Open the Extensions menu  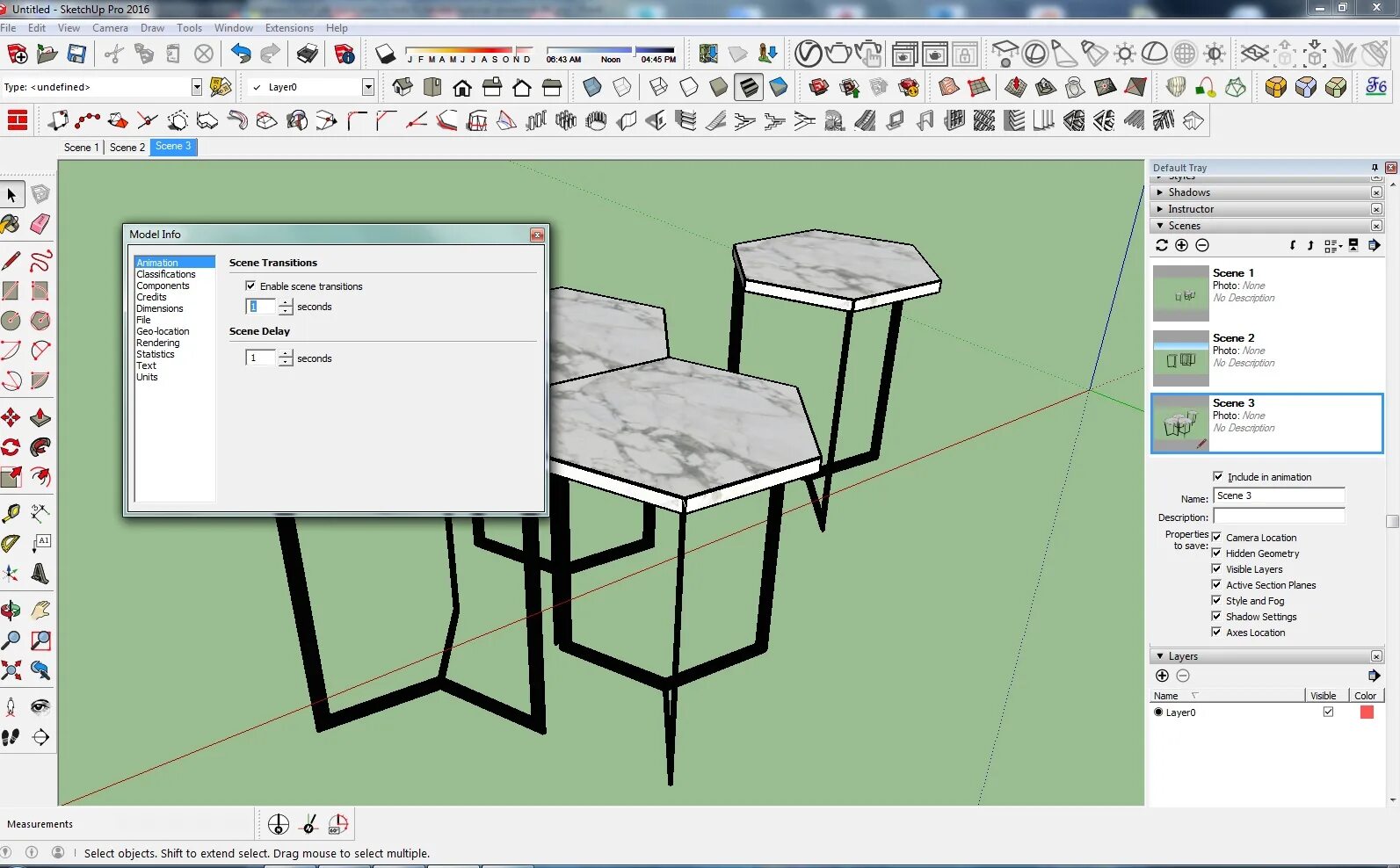pos(289,28)
